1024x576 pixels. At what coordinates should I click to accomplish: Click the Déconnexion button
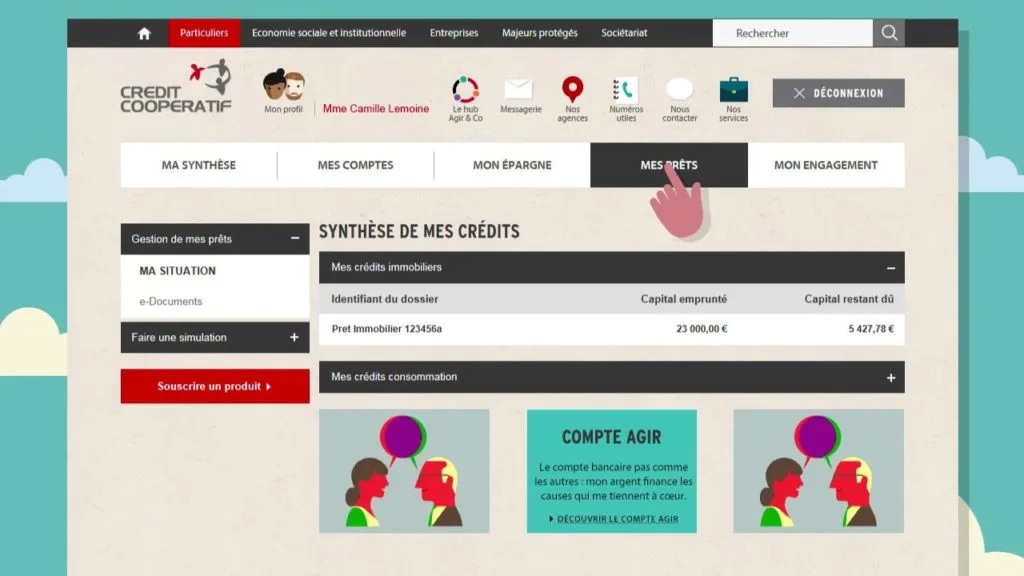pyautogui.click(x=839, y=93)
